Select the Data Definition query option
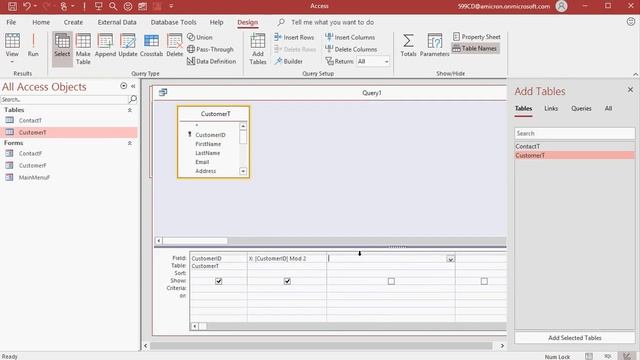Viewport: 640px width, 360px height. (x=211, y=61)
